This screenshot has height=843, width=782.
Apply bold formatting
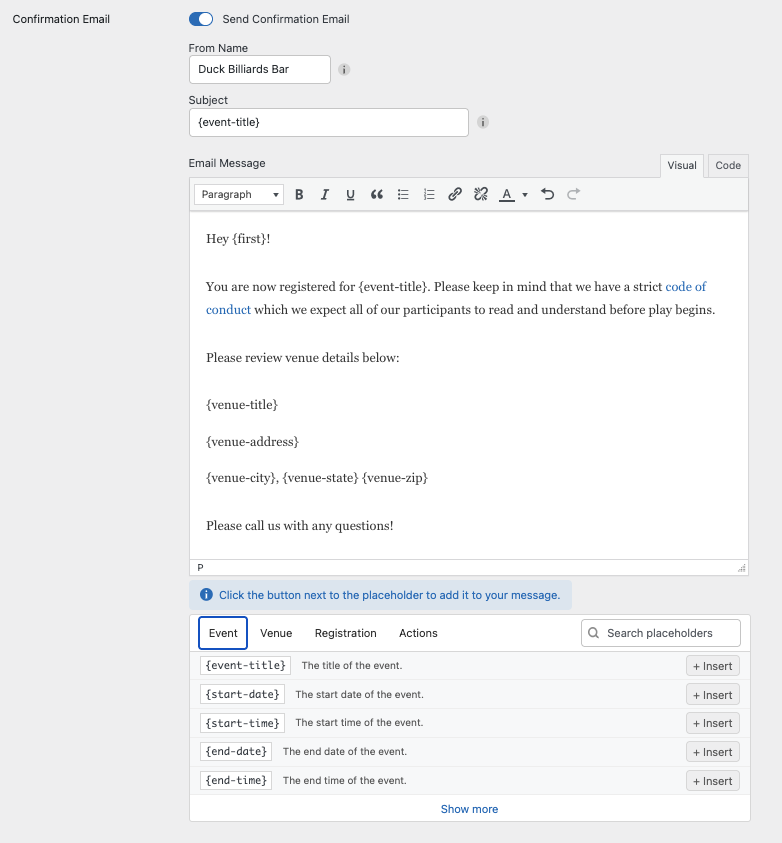[x=299, y=195]
